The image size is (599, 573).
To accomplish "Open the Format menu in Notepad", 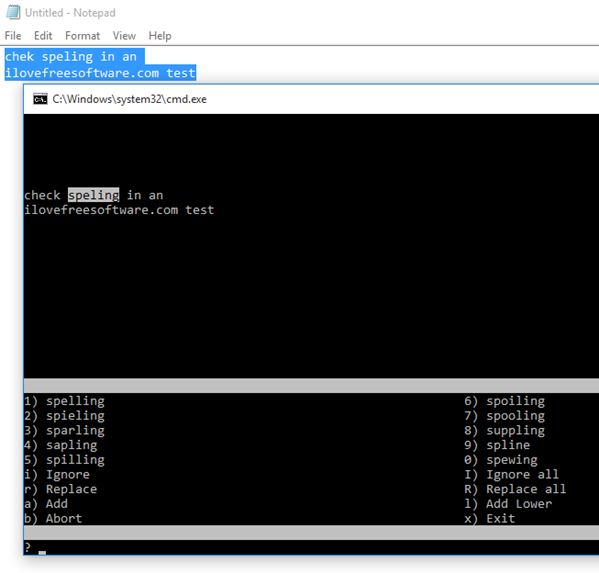I will click(83, 36).
